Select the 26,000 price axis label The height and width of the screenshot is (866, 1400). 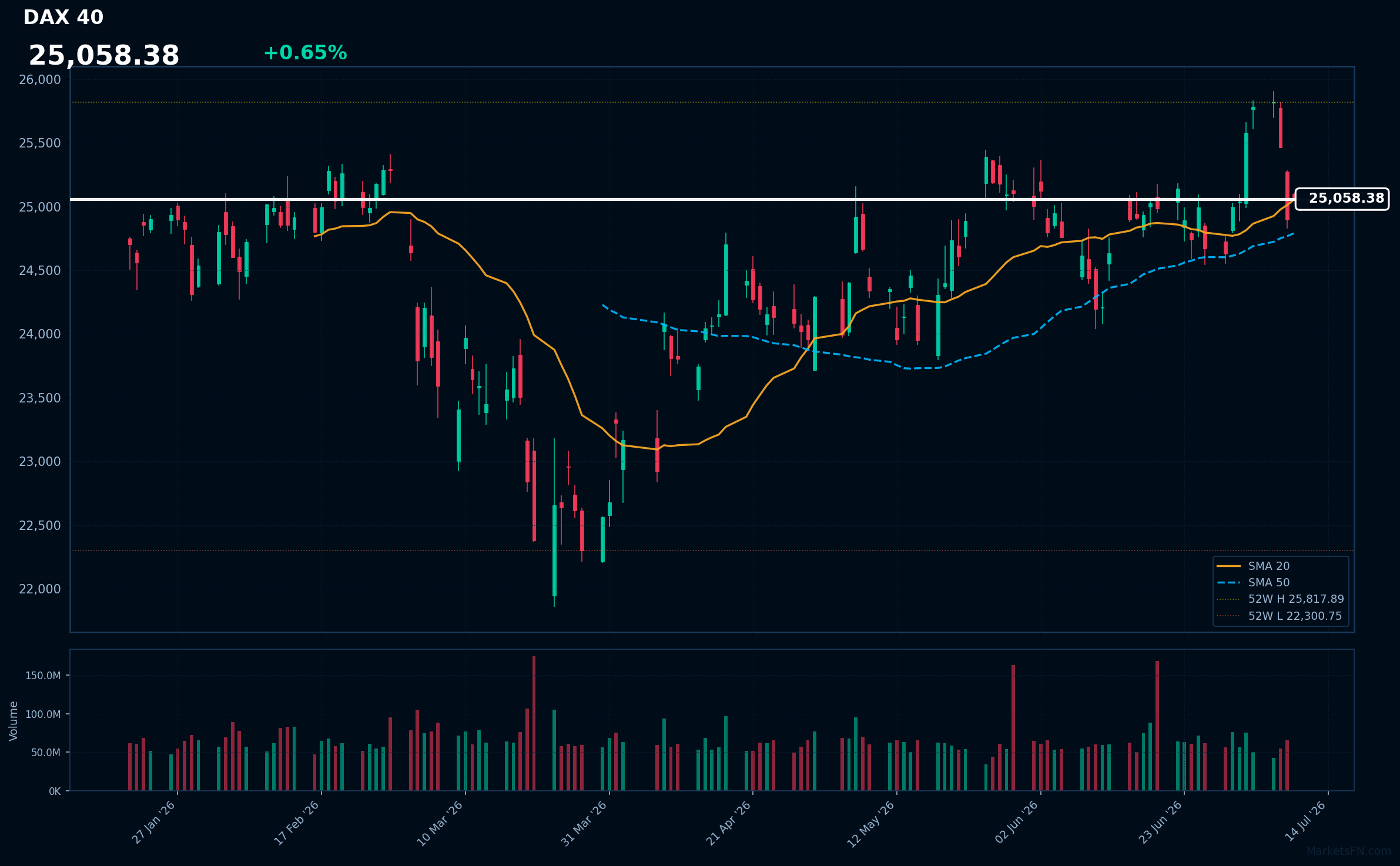point(40,80)
